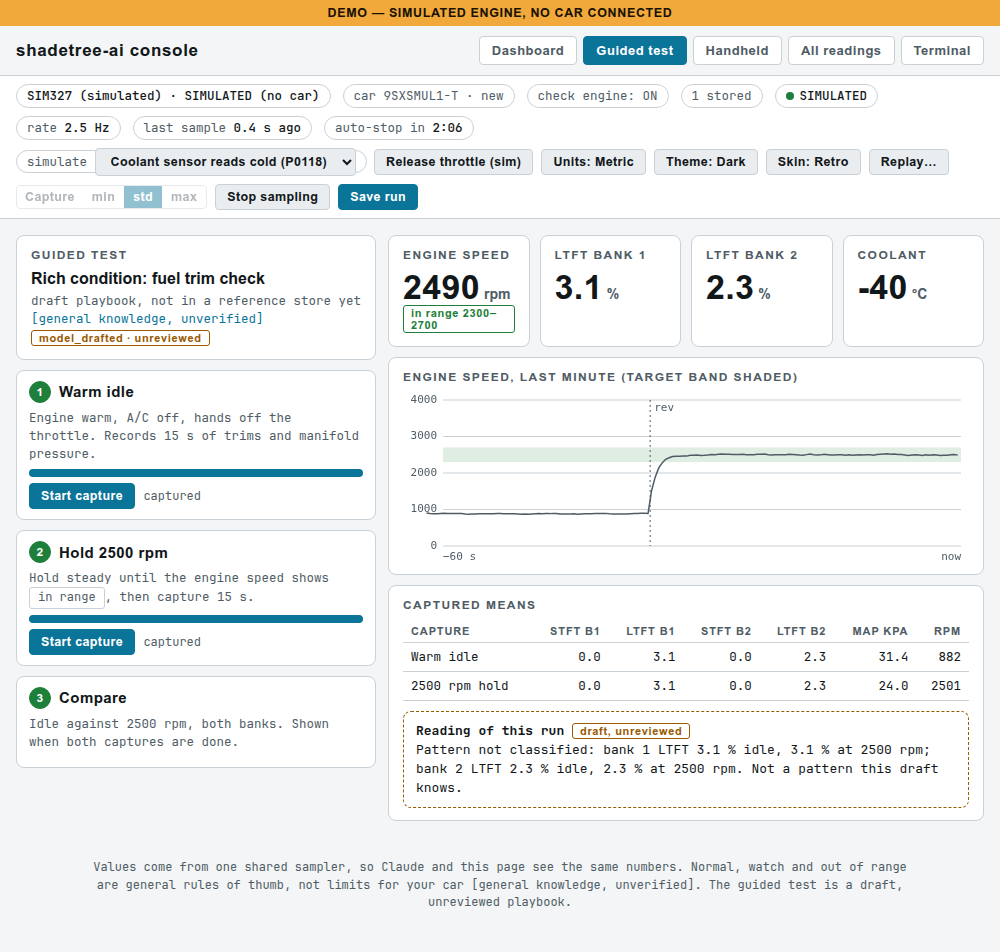Click the 'draft, unreviewed' badge
Screen dimensions: 1000x952
coord(631,731)
